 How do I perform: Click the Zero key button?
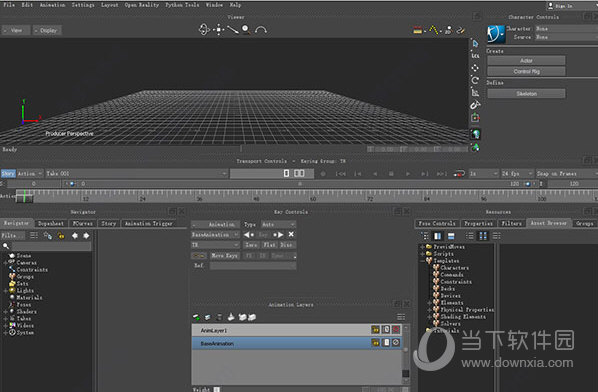(251, 245)
